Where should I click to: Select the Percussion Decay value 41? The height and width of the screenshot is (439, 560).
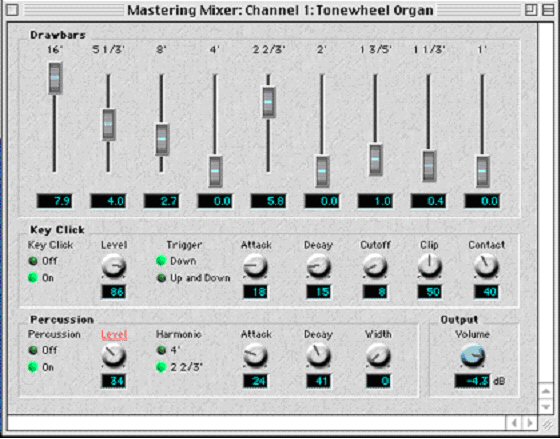[x=318, y=381]
